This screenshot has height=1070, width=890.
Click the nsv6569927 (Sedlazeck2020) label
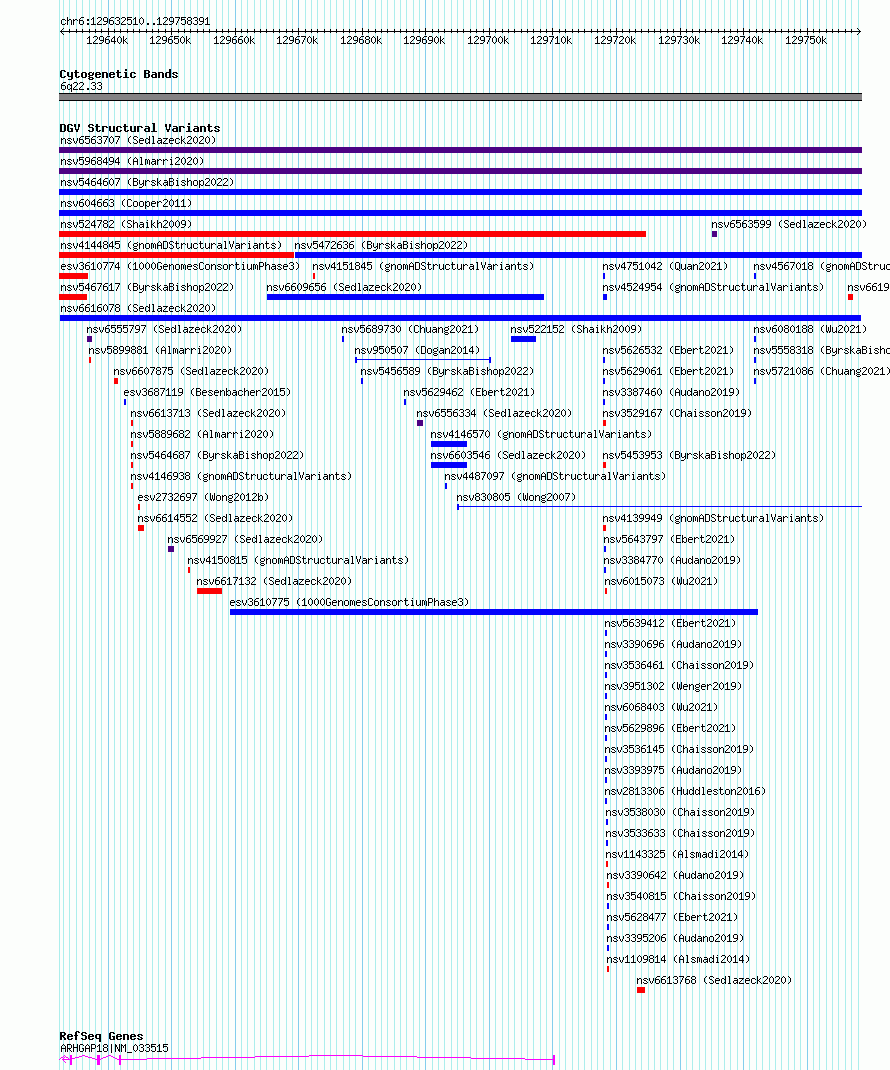[245, 539]
